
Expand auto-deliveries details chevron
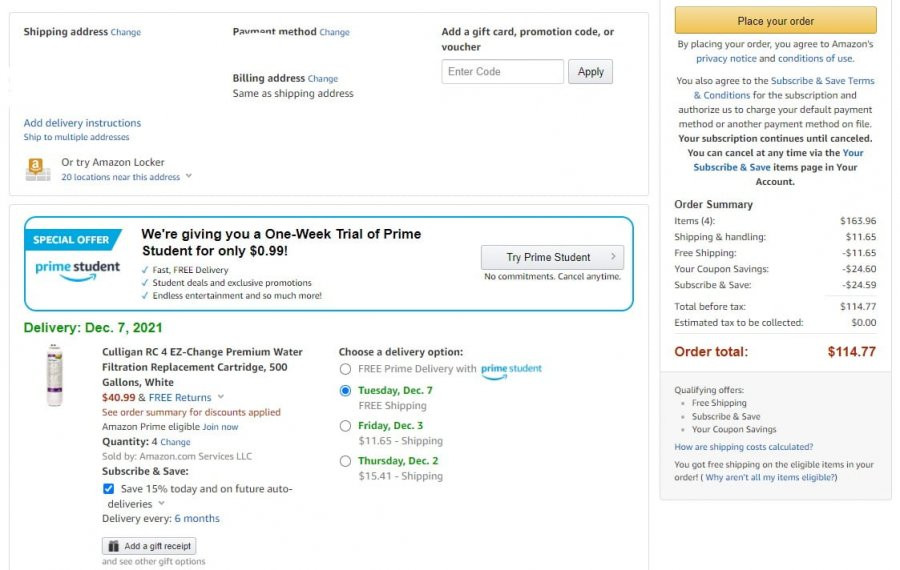(x=161, y=503)
